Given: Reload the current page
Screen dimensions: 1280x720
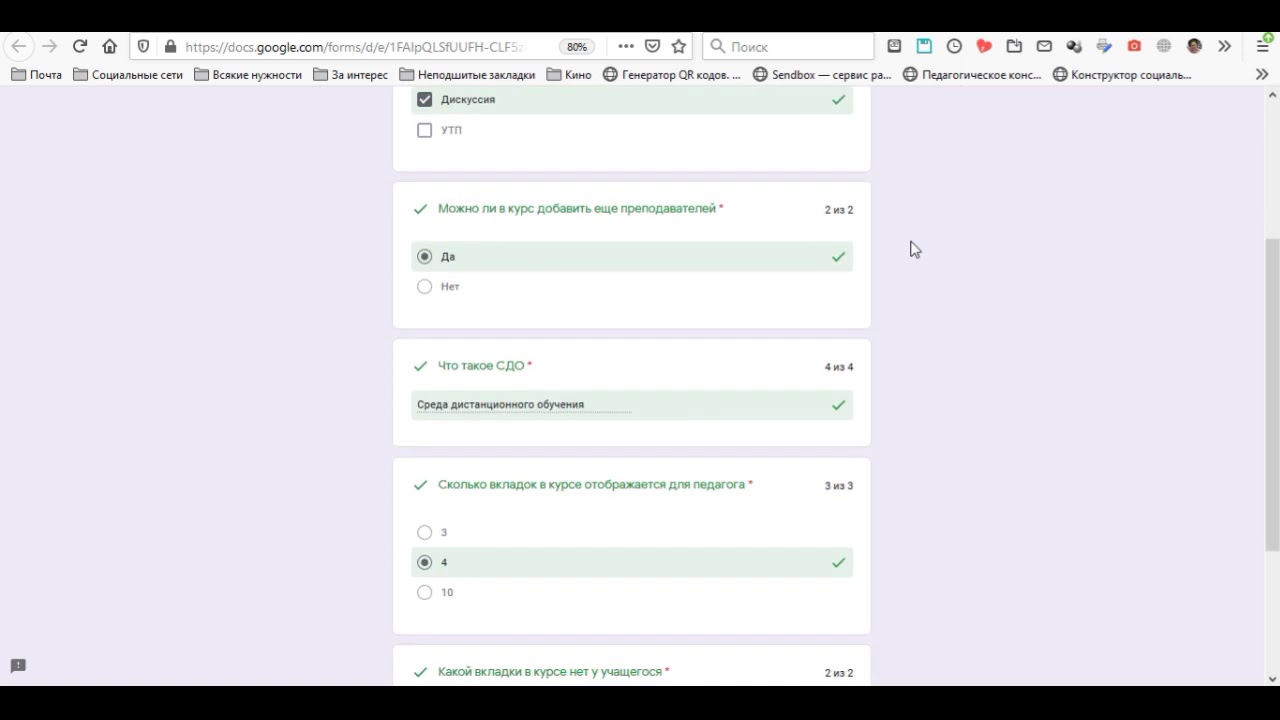Looking at the screenshot, I should [x=80, y=46].
